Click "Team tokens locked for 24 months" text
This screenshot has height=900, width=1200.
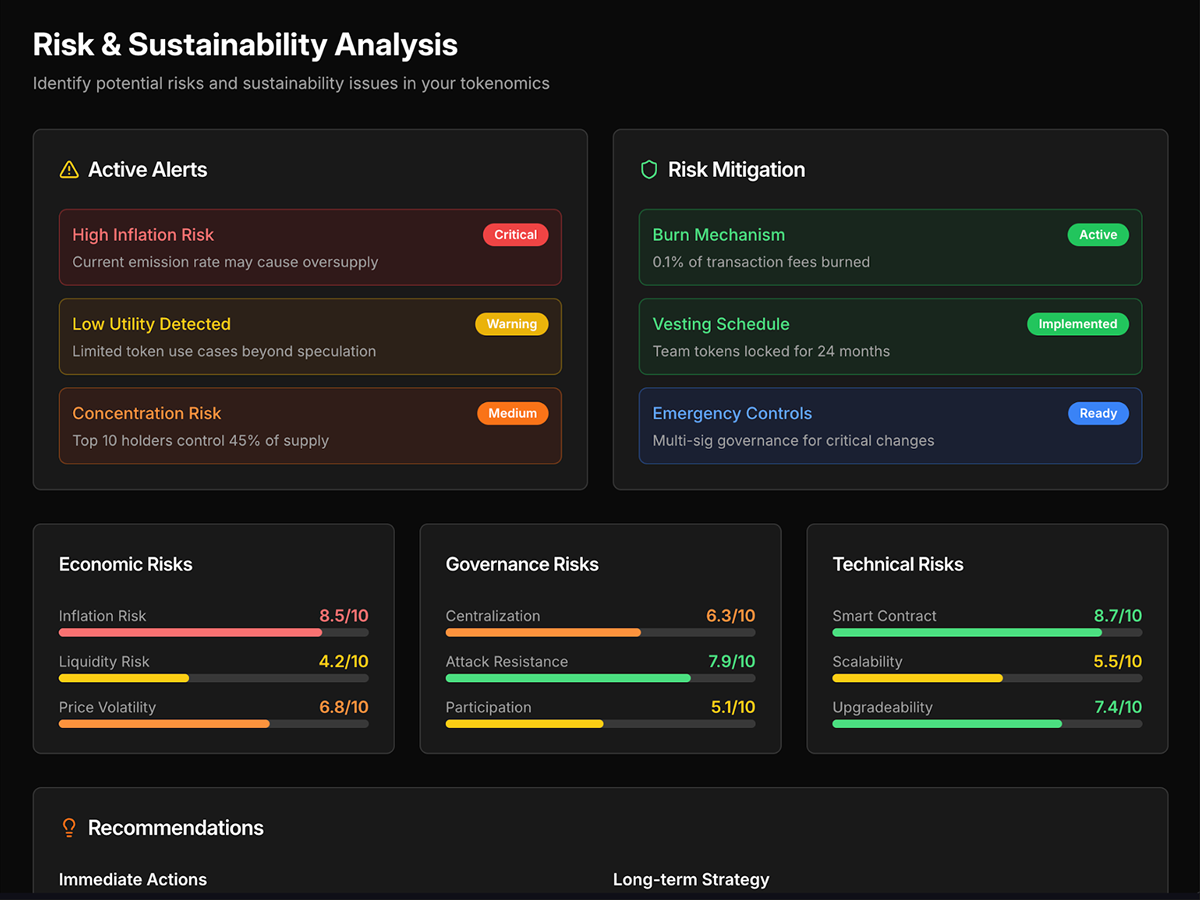click(x=771, y=351)
